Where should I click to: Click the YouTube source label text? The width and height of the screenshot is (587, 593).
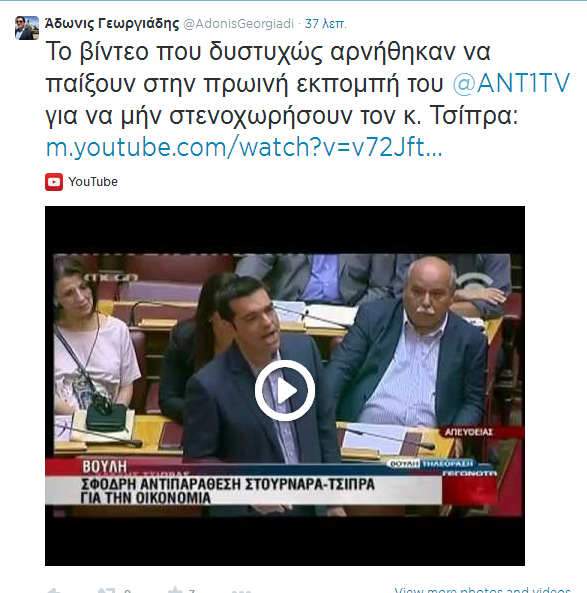click(93, 182)
